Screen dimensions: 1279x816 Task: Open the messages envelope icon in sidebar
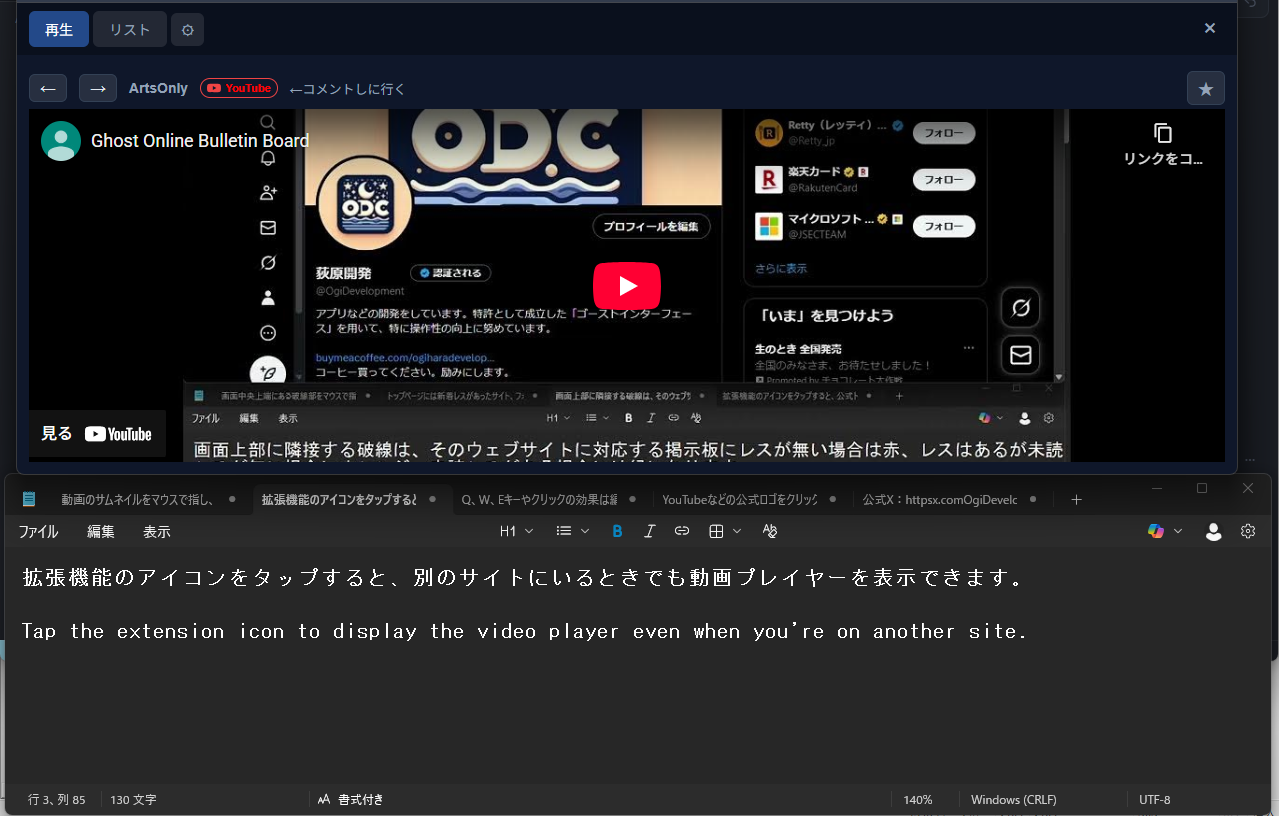coord(267,227)
